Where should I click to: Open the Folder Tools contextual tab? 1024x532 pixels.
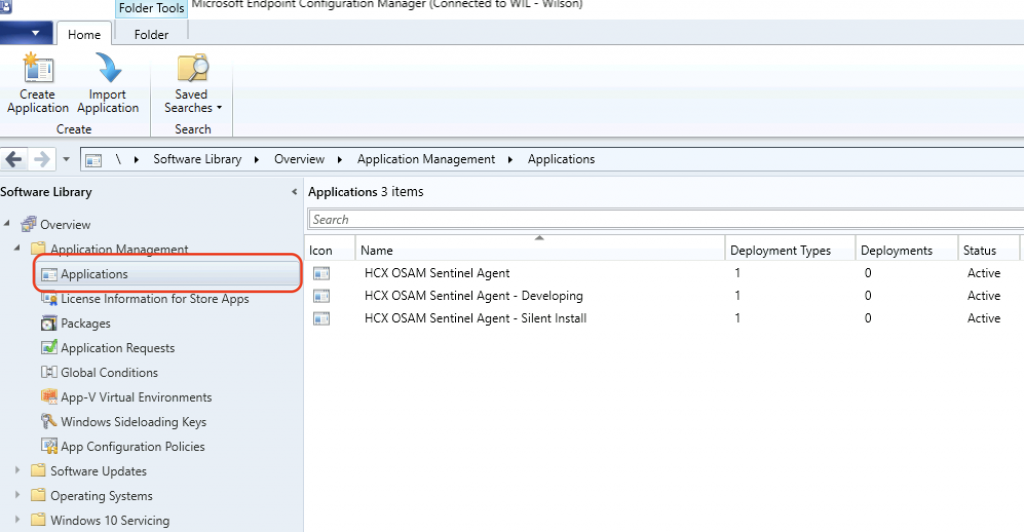(x=151, y=8)
